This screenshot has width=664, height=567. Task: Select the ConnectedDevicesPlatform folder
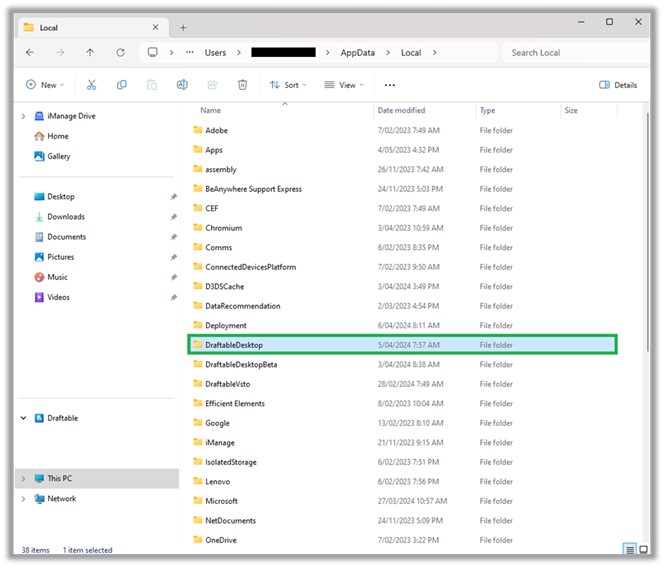point(402,267)
